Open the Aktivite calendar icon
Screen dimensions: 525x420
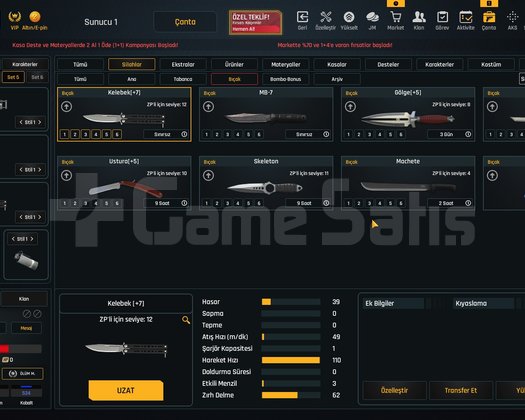466,17
